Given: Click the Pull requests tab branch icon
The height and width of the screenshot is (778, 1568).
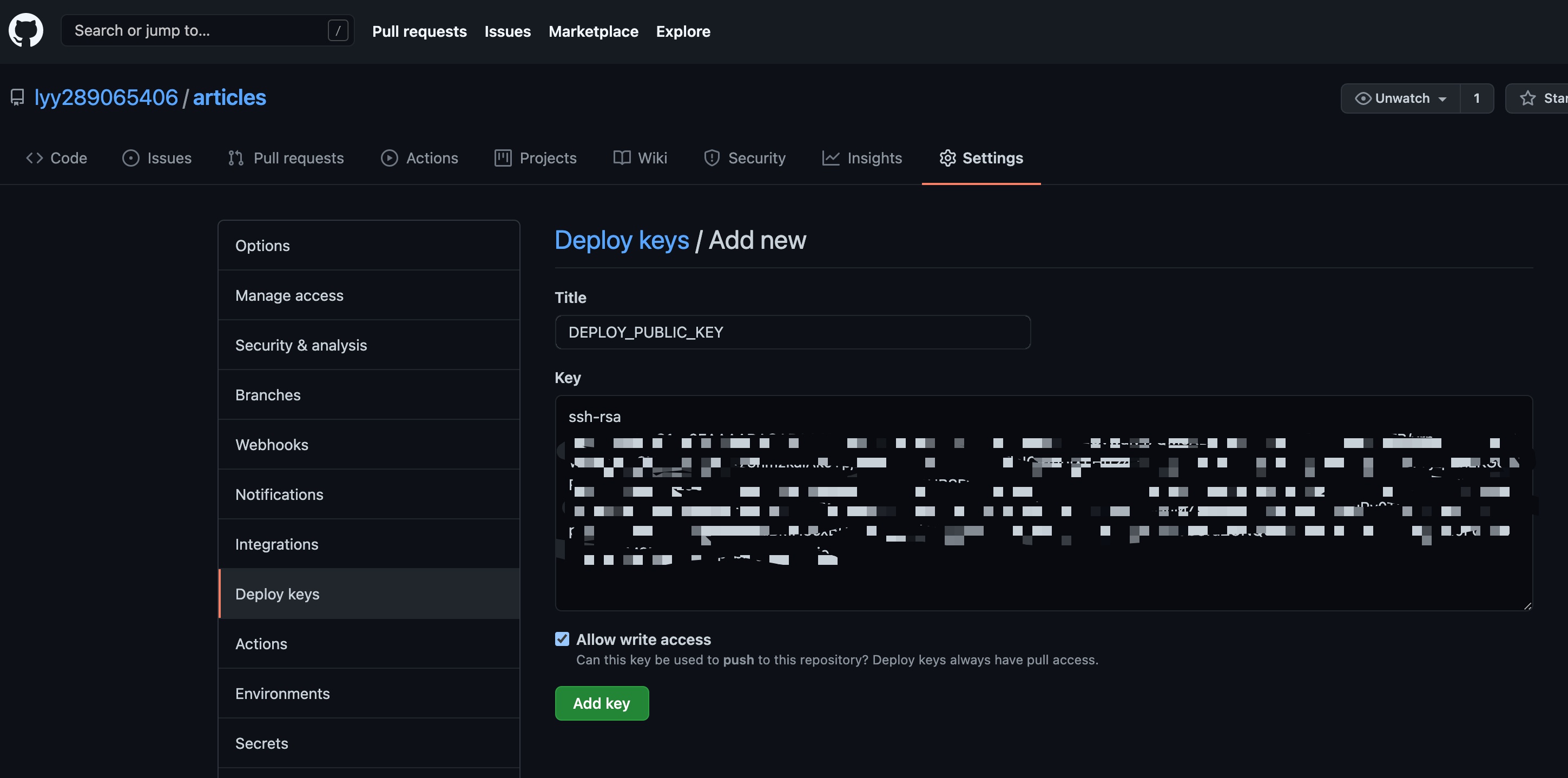Looking at the screenshot, I should (236, 159).
